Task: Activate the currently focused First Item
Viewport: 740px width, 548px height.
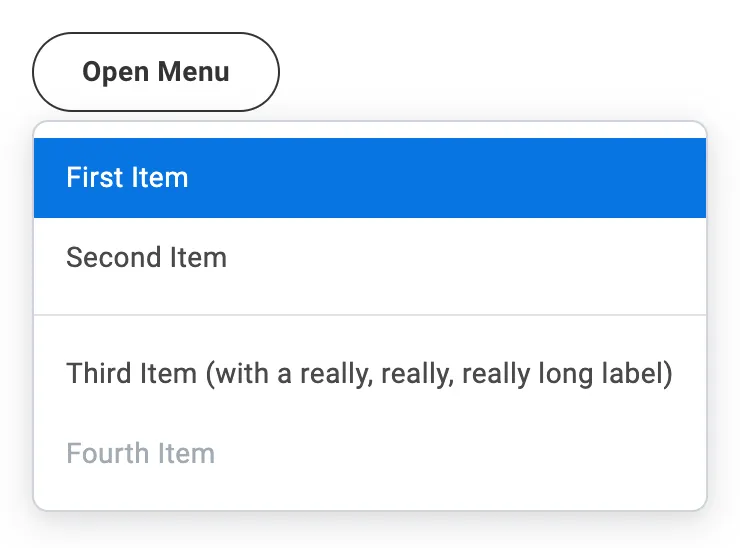Action: click(x=370, y=178)
